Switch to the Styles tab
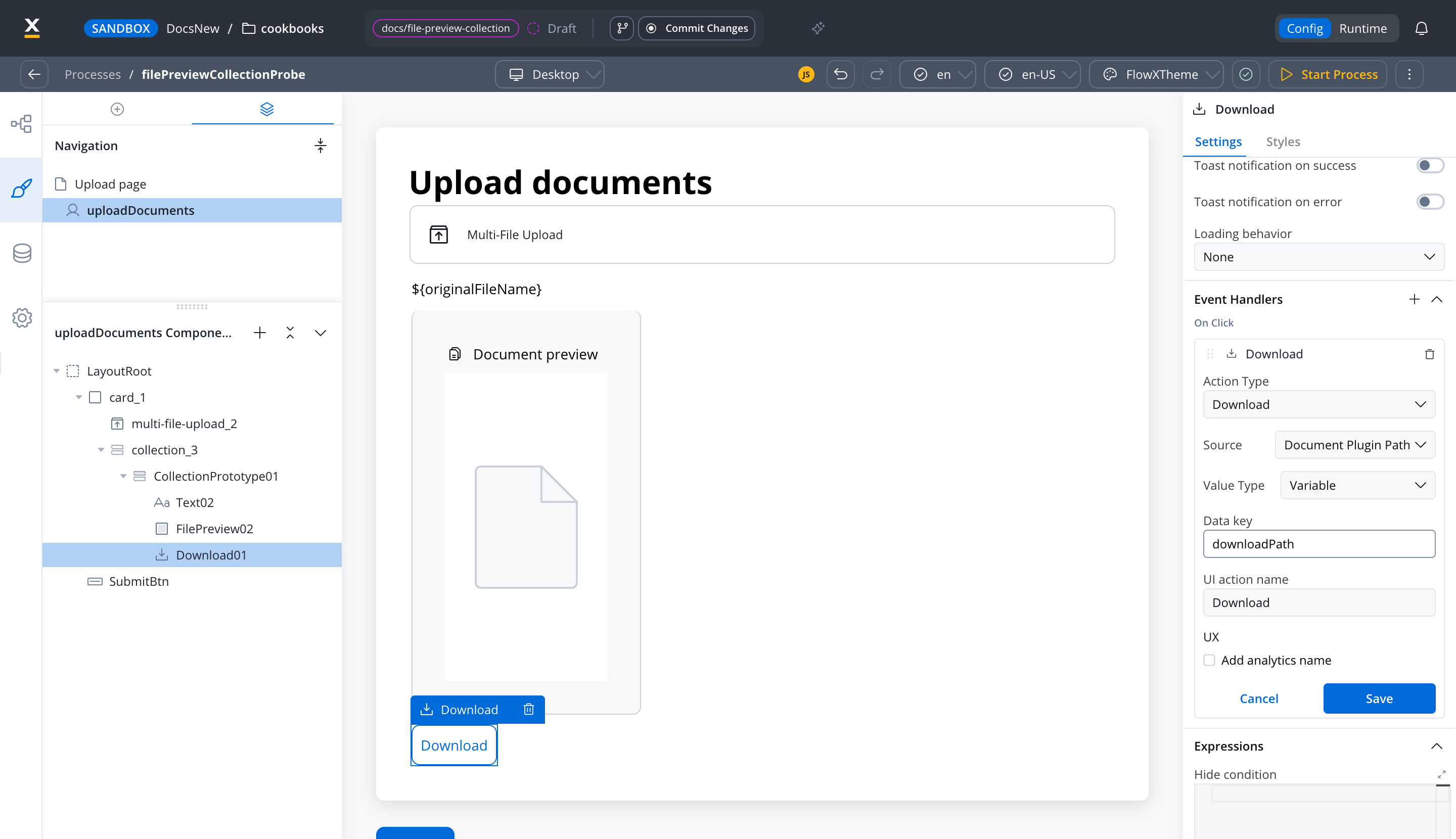Viewport: 1456px width, 839px height. [x=1283, y=142]
